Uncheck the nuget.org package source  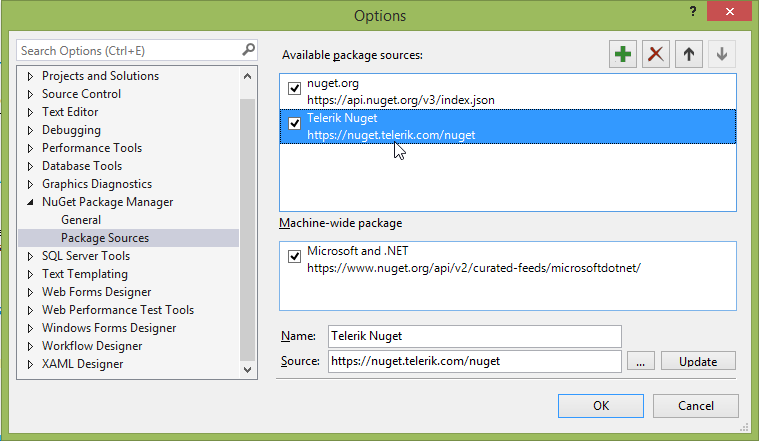click(294, 89)
